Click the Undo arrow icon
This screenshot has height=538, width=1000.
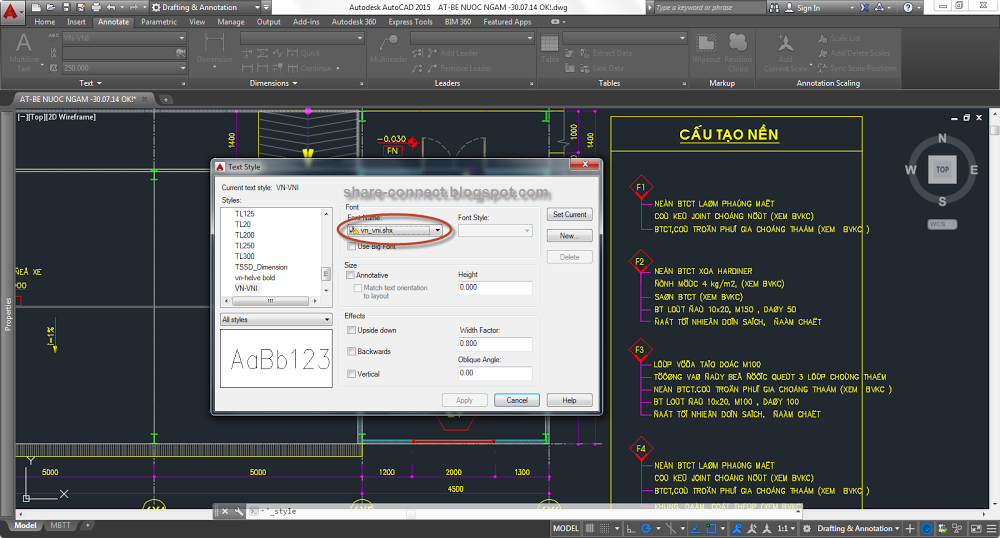112,8
